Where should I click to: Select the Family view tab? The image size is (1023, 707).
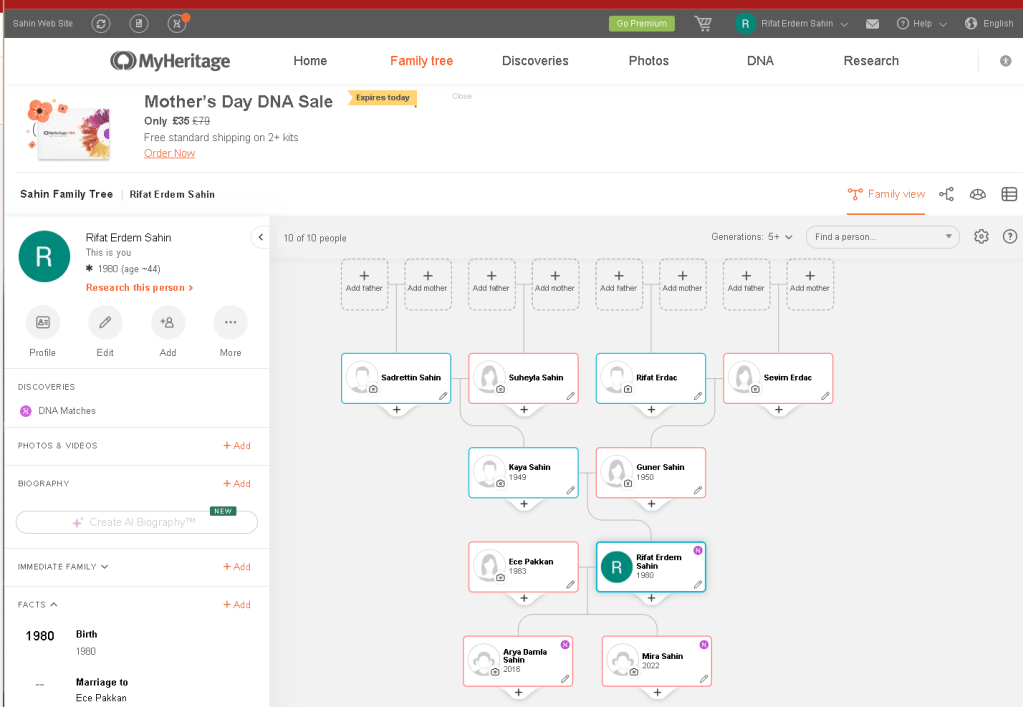point(886,194)
